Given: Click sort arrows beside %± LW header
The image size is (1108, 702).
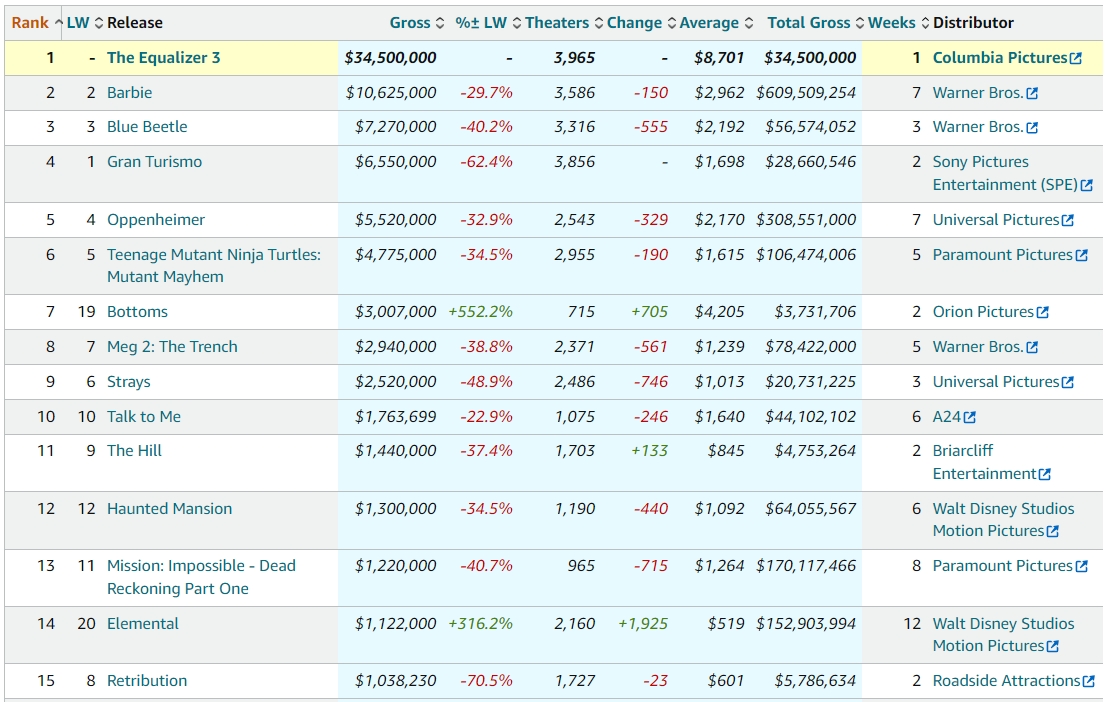Looking at the screenshot, I should coord(517,23).
